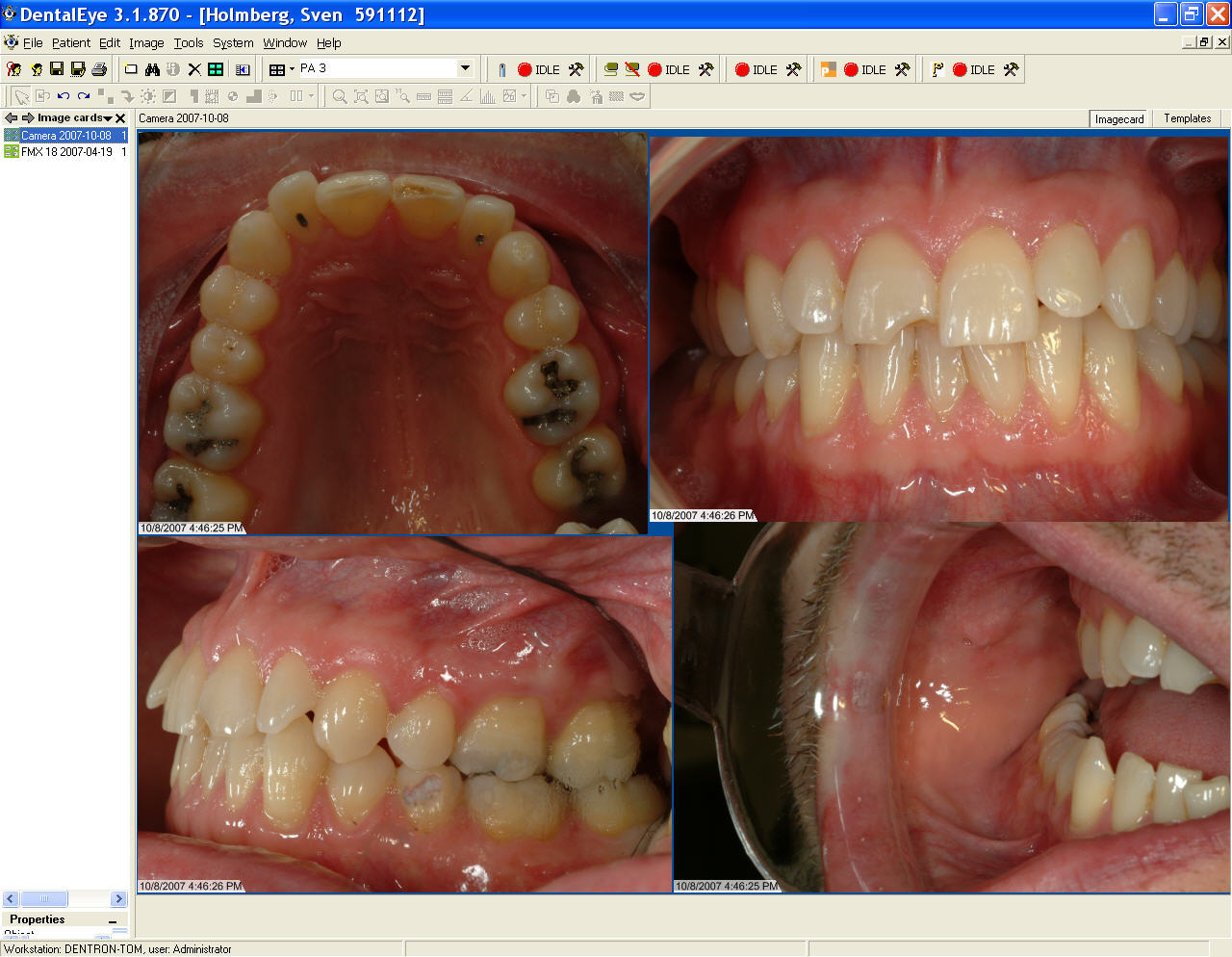Click the histogram icon
1232x957 pixels.
pos(487,96)
